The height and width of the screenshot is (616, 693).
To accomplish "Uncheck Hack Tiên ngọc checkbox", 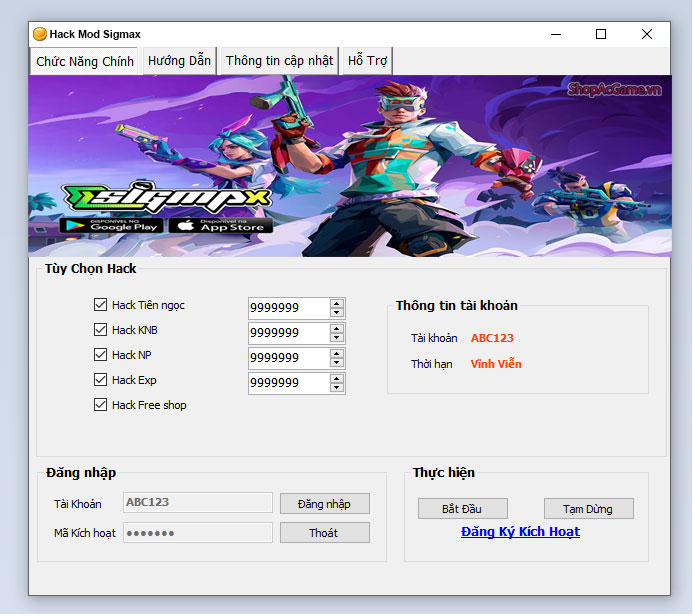I will point(100,304).
